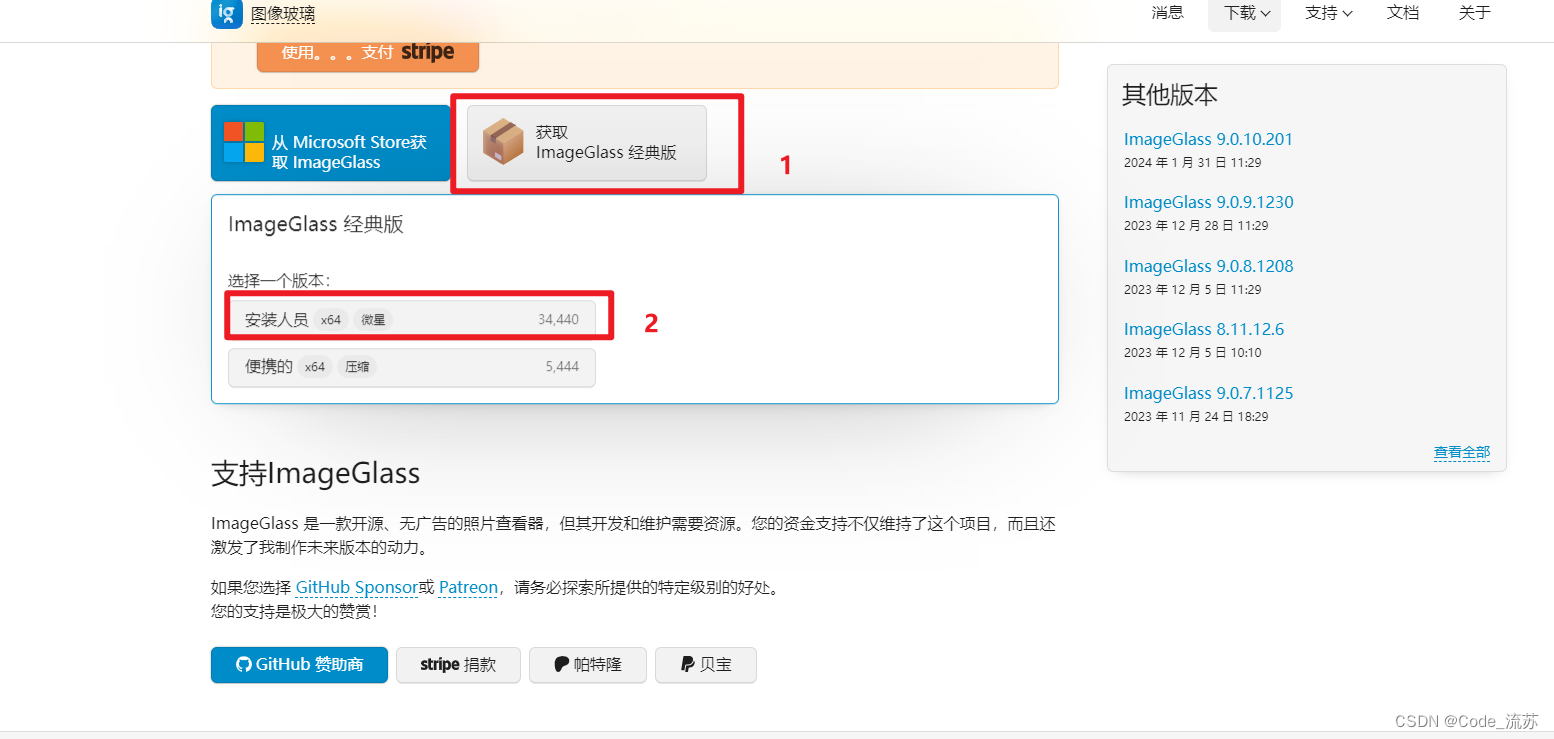Screen dimensions: 1554x739
Task: Click the 34,440 download count
Action: tap(558, 320)
